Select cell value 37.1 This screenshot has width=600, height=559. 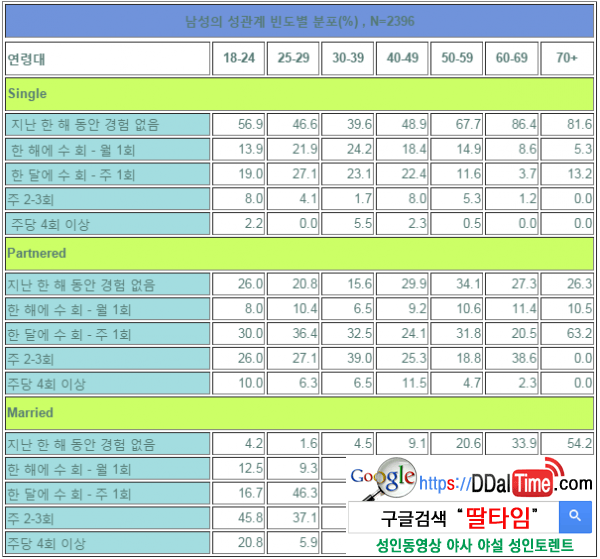click(x=293, y=518)
